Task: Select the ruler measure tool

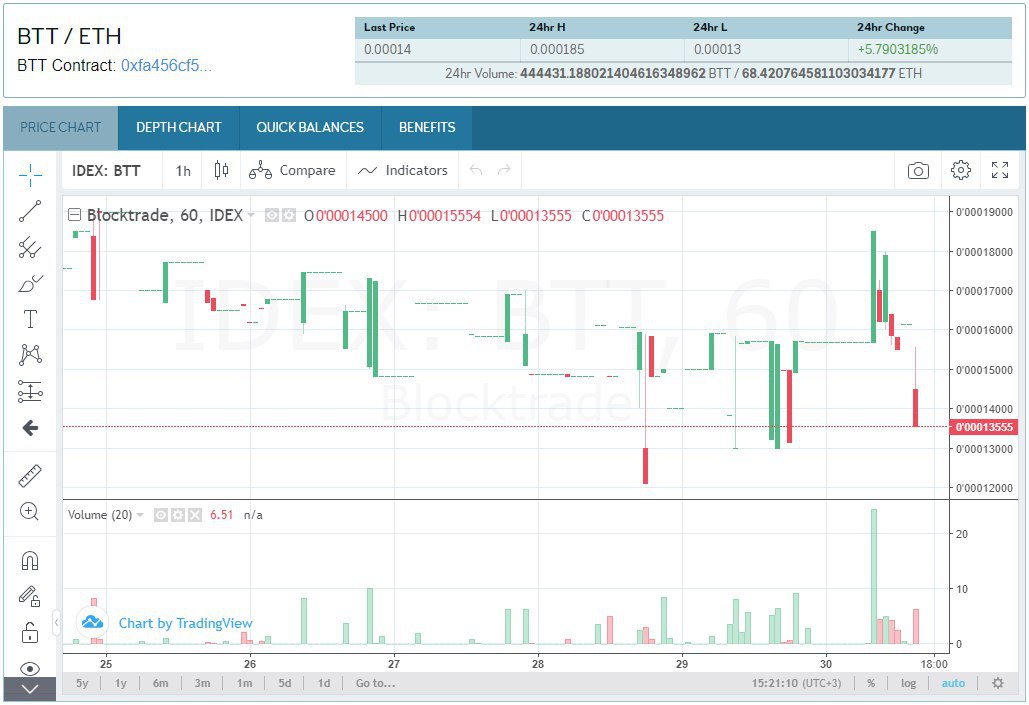Action: [30, 476]
